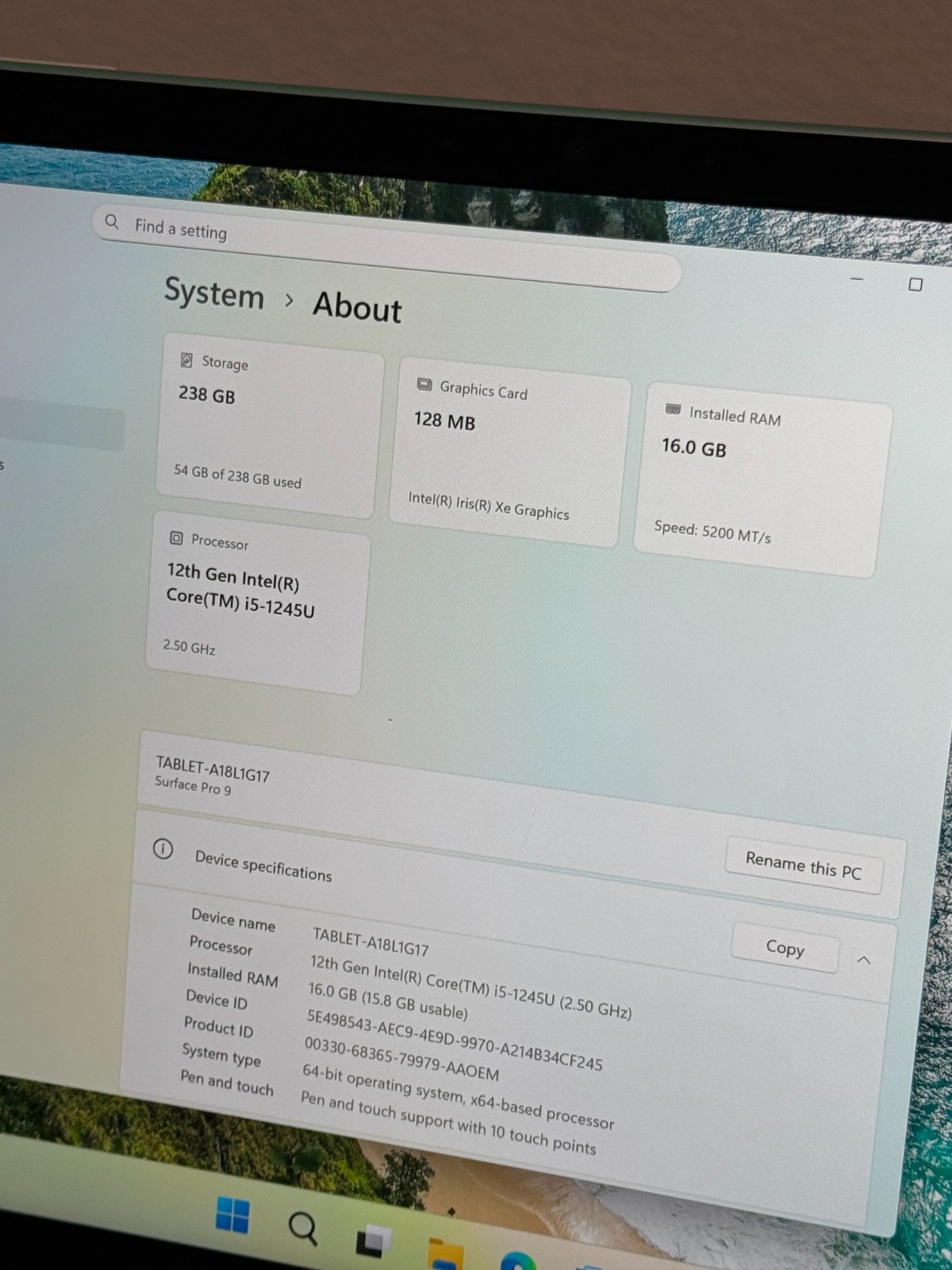Click the 'System type' label

coord(221,1055)
